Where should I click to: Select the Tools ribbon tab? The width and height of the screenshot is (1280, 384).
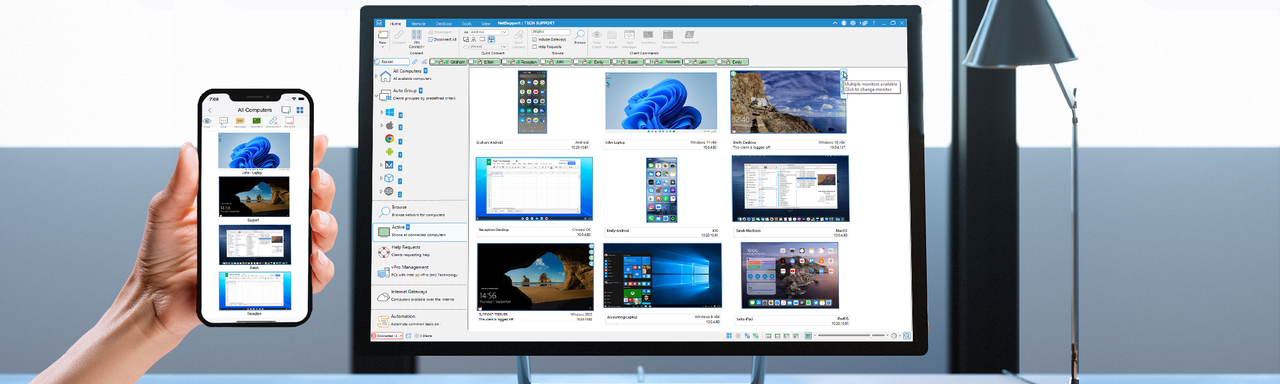pyautogui.click(x=466, y=23)
